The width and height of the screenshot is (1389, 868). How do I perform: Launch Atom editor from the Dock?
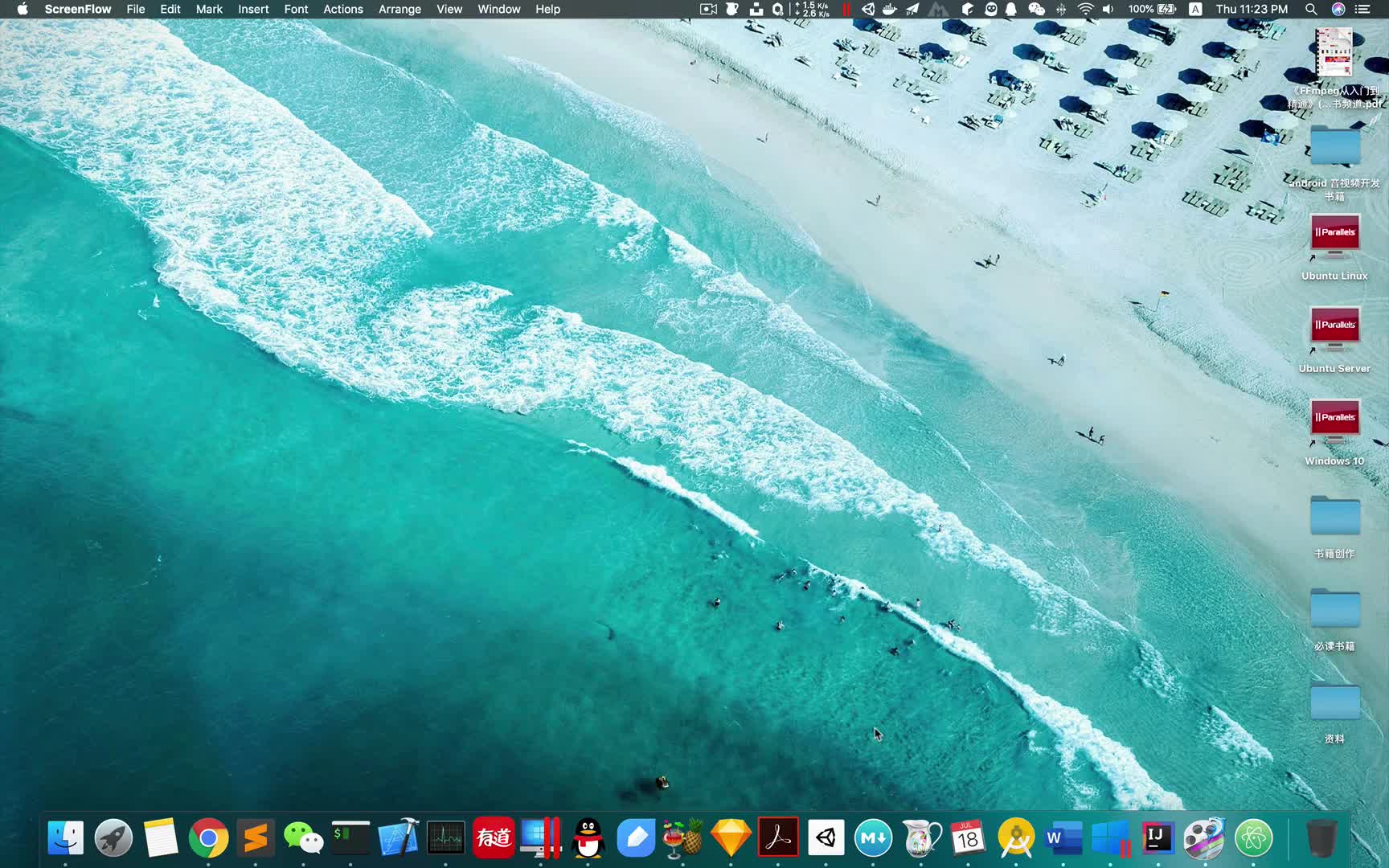click(1253, 838)
